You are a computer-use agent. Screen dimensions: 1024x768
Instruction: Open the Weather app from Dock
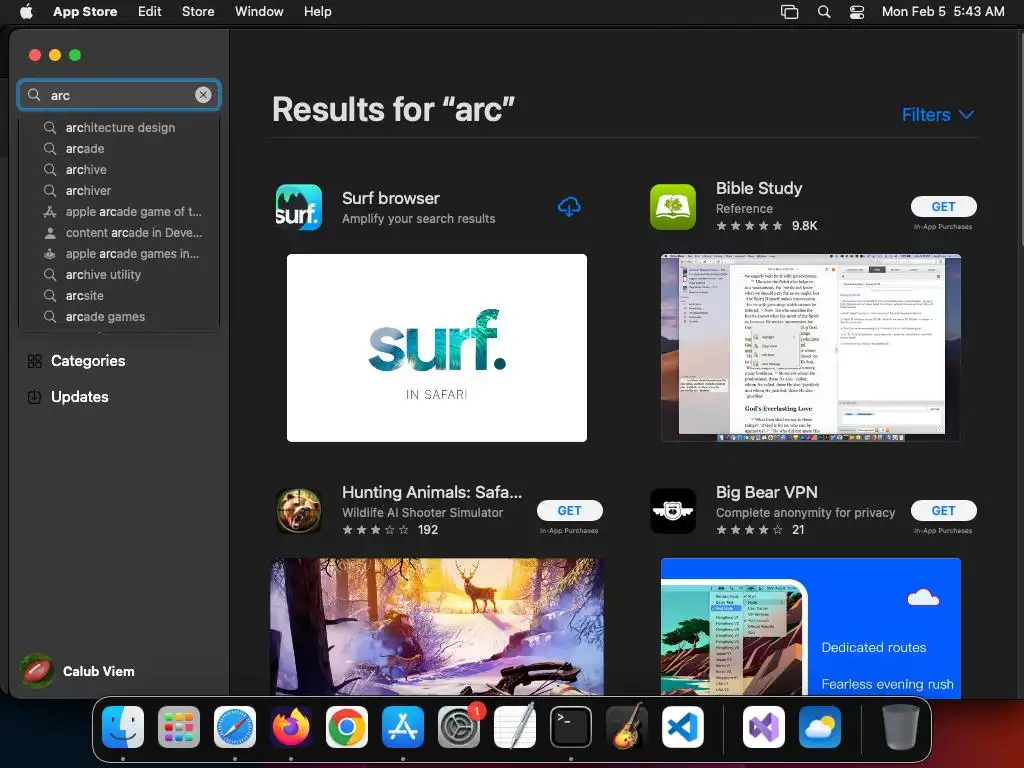[x=820, y=727]
